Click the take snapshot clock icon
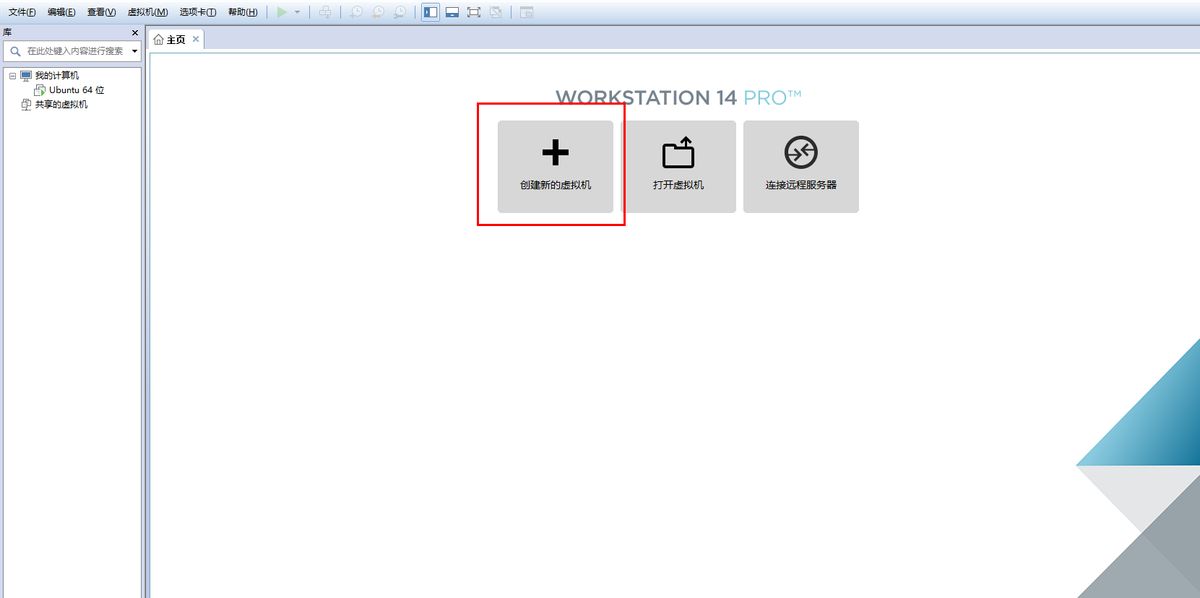 pyautogui.click(x=356, y=12)
